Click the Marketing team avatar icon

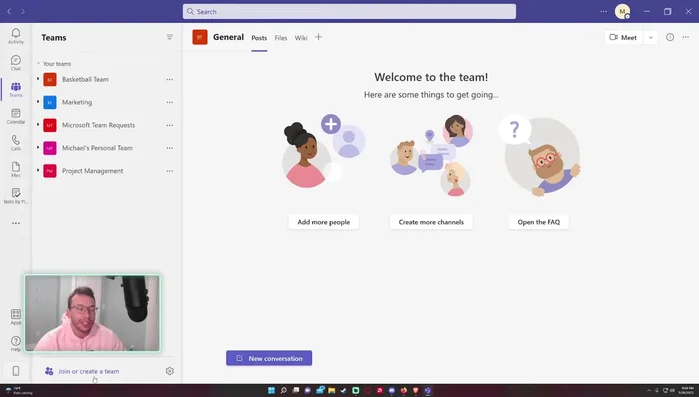[x=49, y=102]
